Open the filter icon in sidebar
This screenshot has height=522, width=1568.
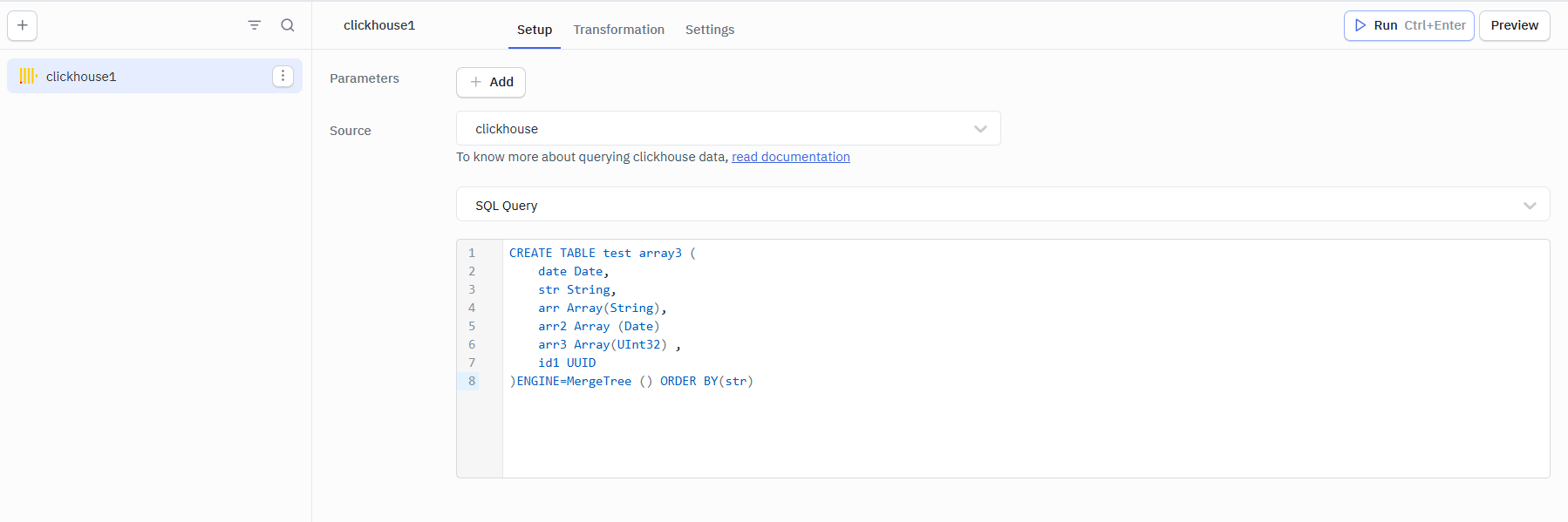[x=254, y=25]
